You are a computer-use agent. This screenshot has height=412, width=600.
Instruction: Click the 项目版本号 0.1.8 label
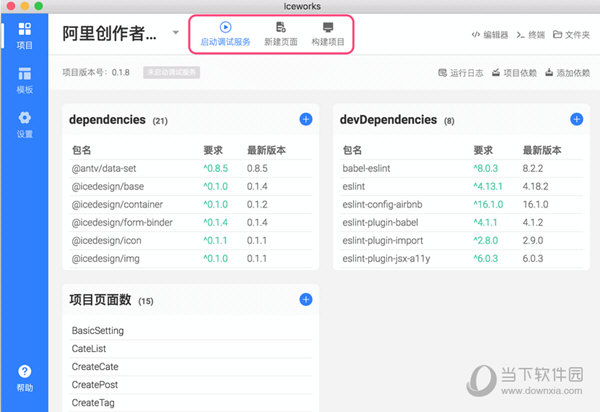pyautogui.click(x=96, y=72)
